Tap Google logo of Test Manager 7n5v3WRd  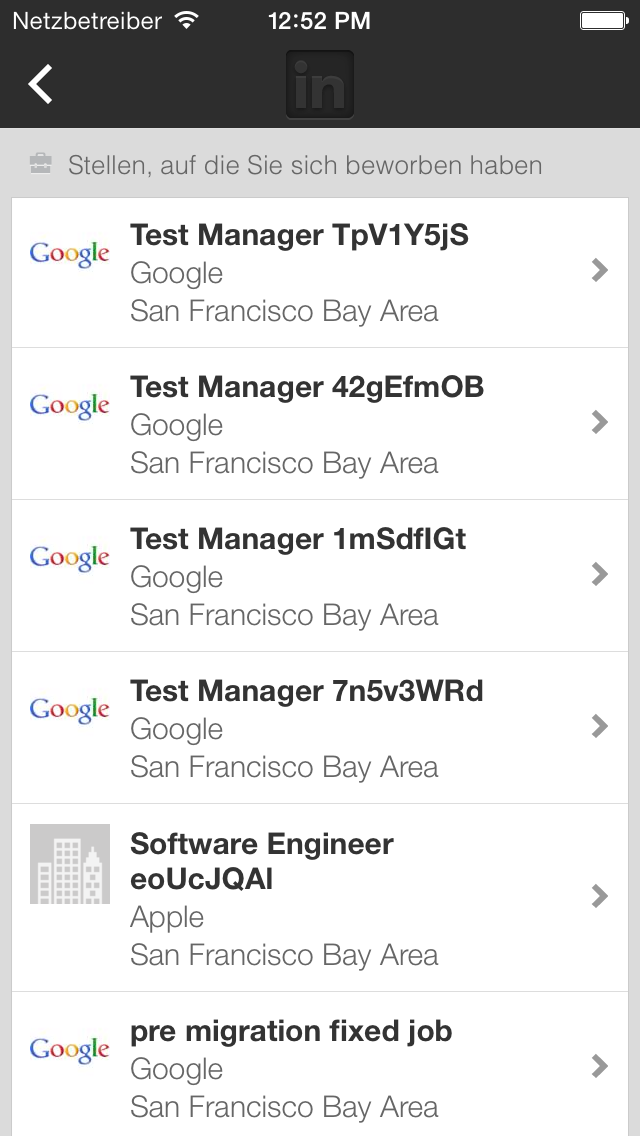[x=70, y=711]
